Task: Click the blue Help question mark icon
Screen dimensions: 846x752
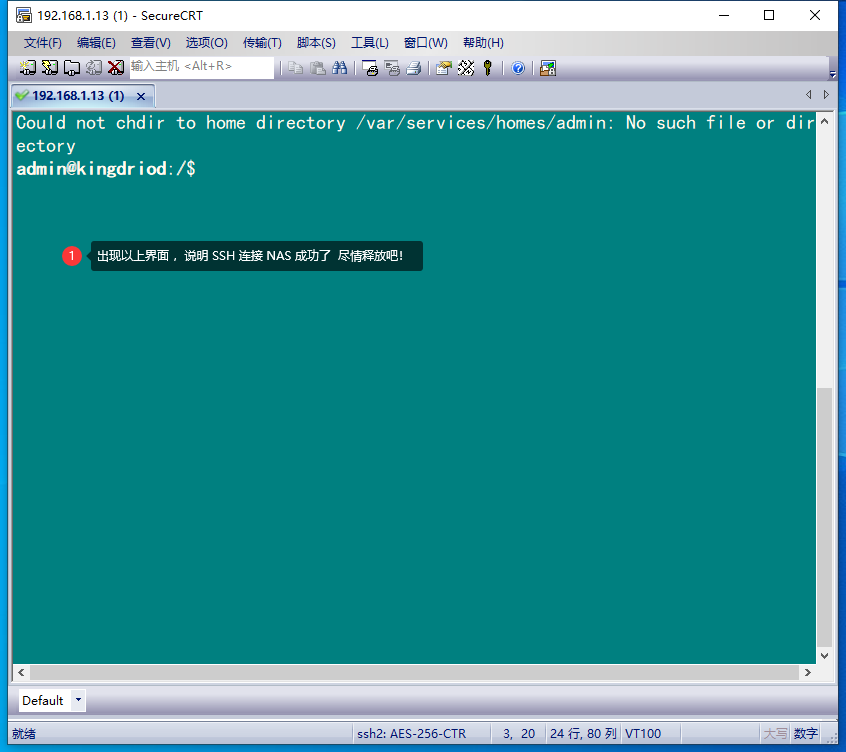Action: pos(518,68)
